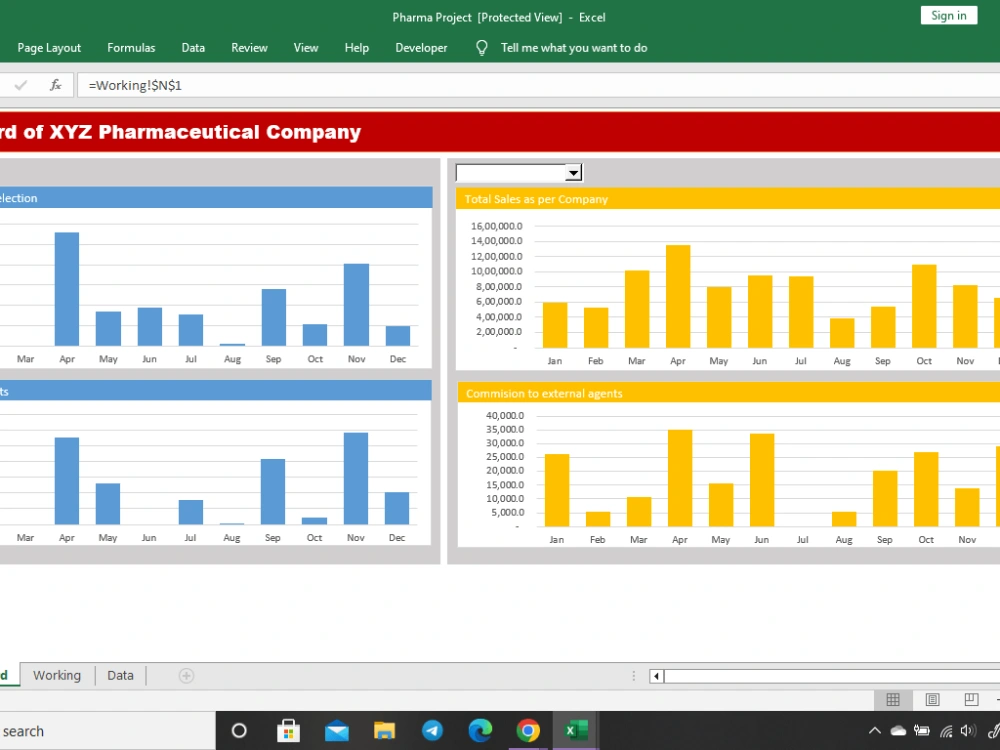
Task: Click horizontal scrollbar left arrow
Action: (x=656, y=676)
